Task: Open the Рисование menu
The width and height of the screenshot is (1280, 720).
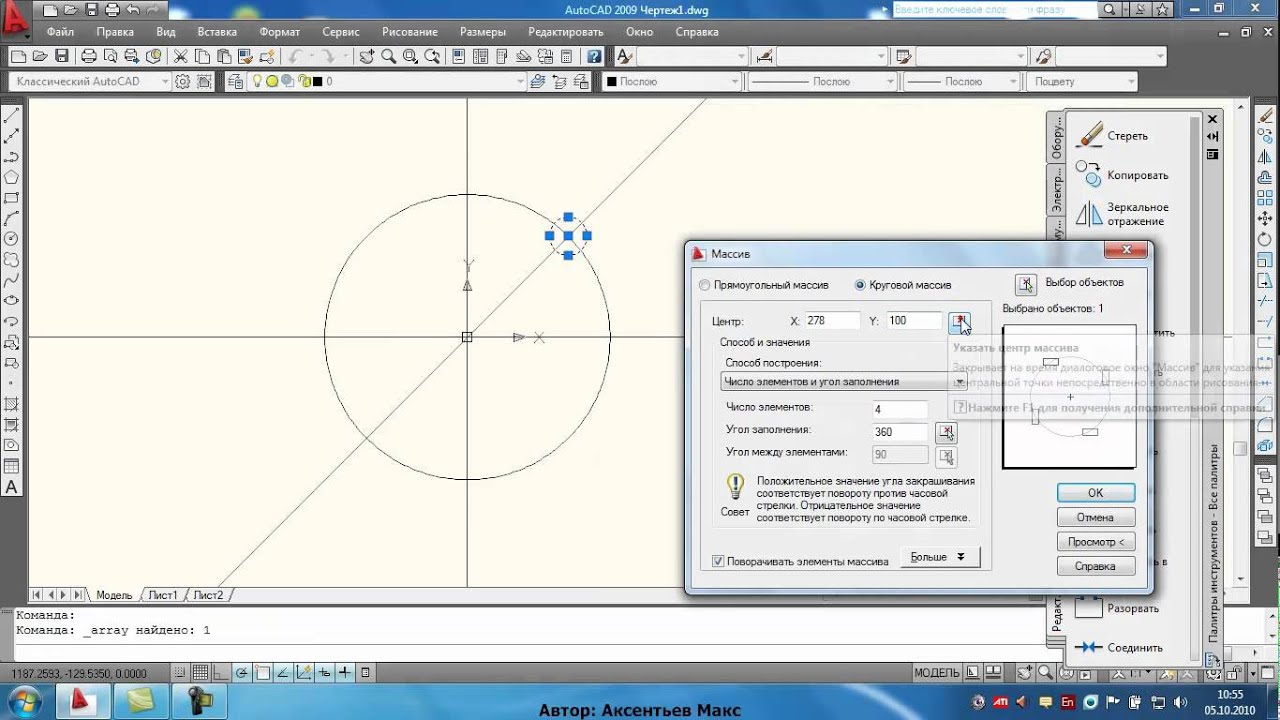Action: 409,32
